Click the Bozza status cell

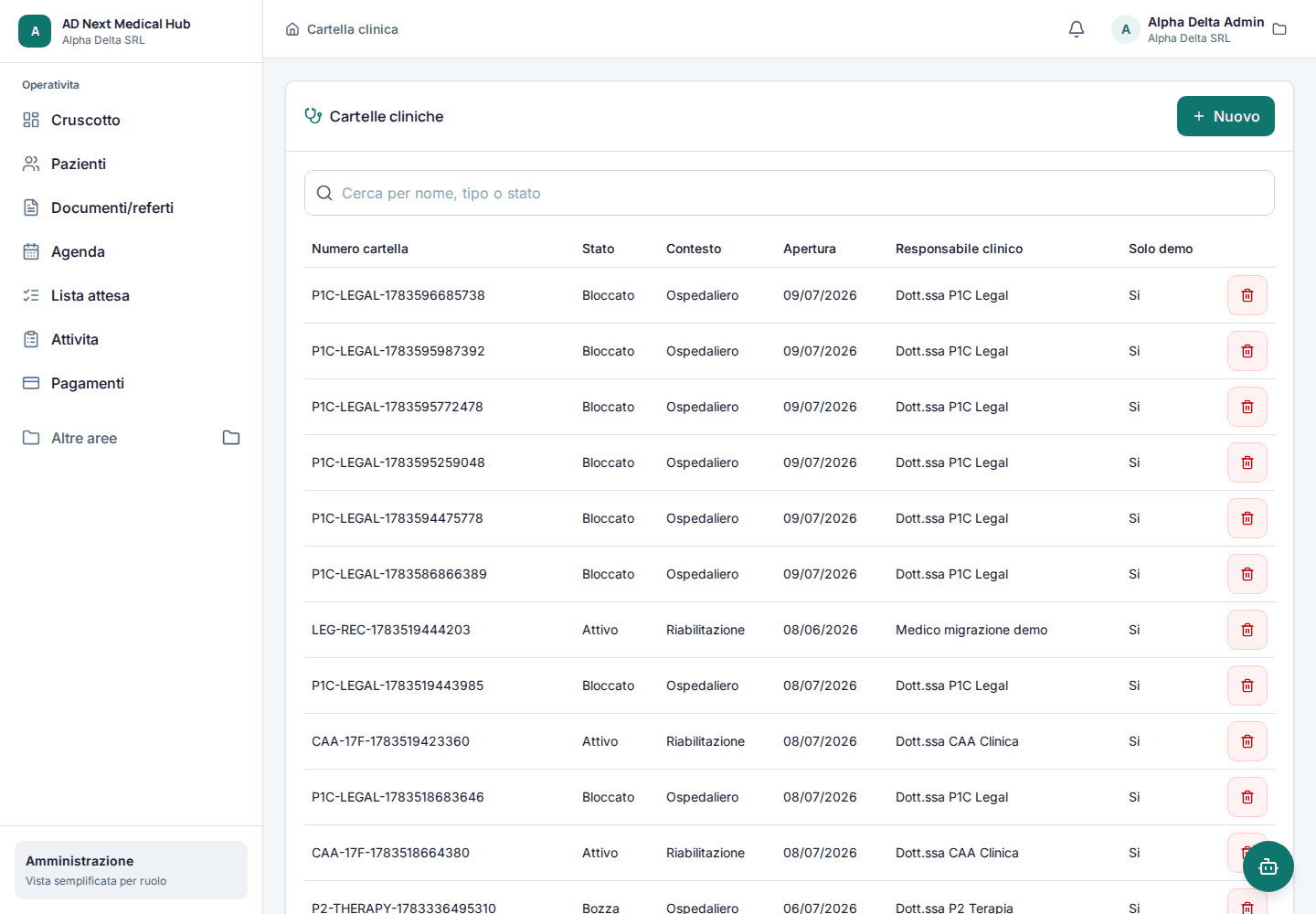pos(600,908)
